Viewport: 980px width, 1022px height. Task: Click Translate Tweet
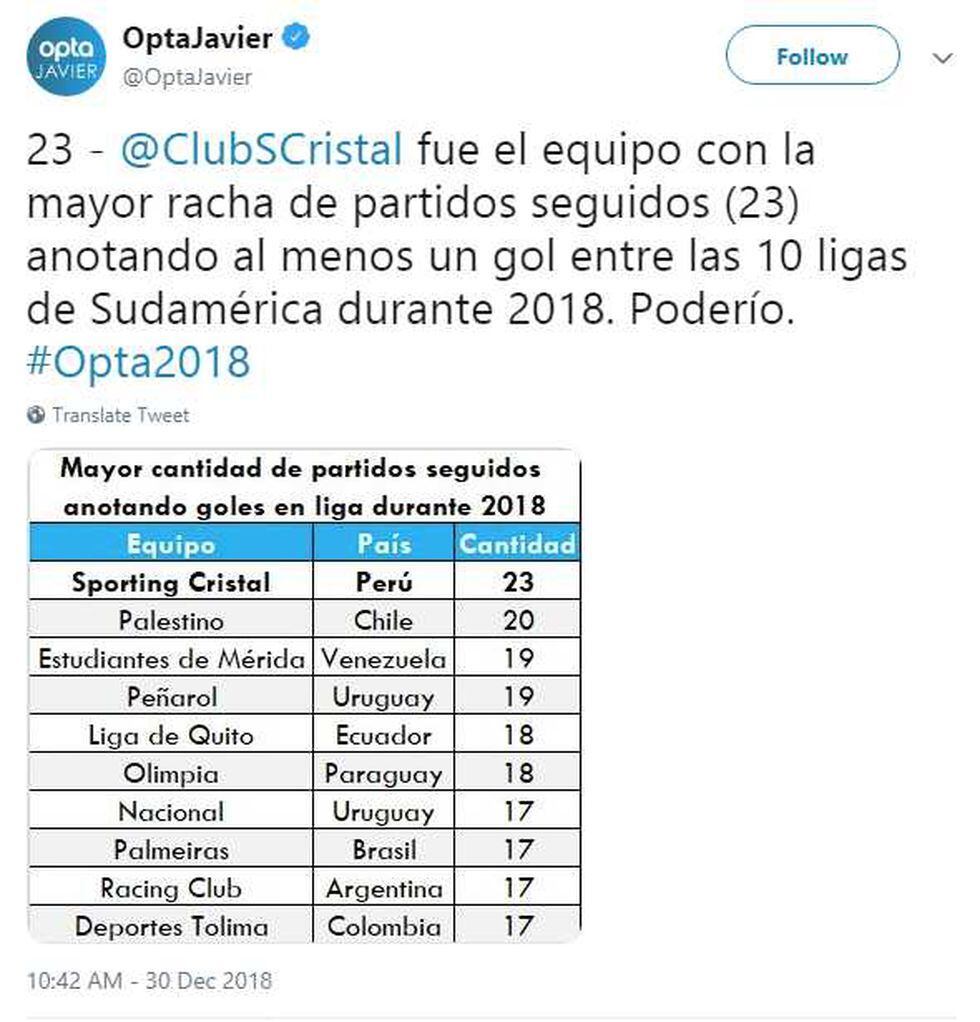pyautogui.click(x=120, y=415)
